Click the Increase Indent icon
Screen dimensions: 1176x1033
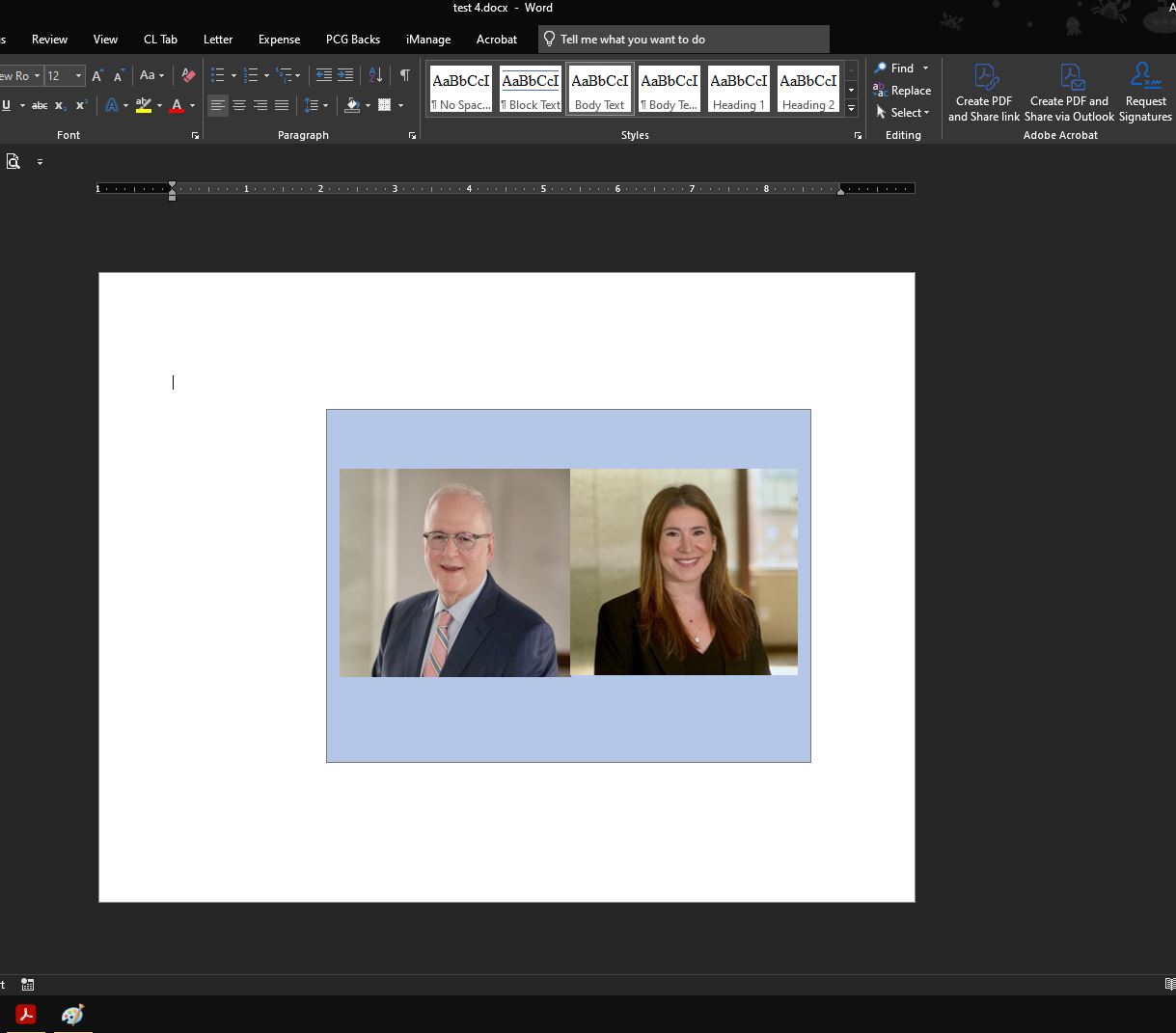[x=345, y=75]
